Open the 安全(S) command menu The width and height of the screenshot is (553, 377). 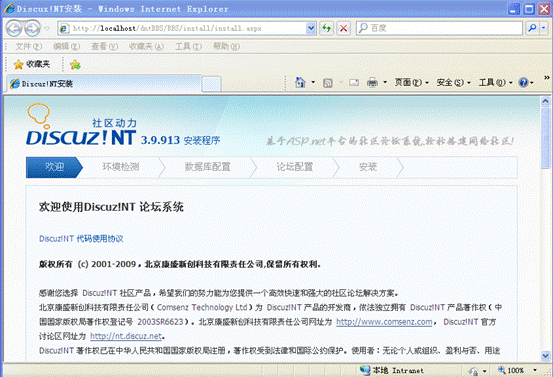(x=454, y=83)
